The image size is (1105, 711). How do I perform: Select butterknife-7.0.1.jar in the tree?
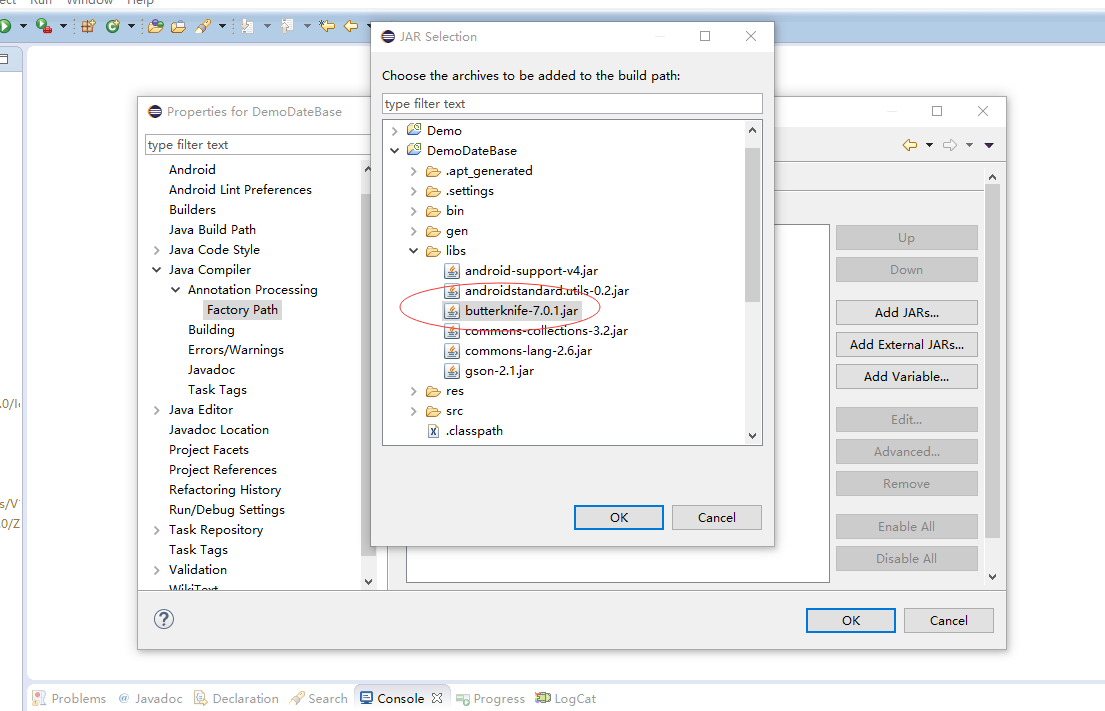[521, 311]
